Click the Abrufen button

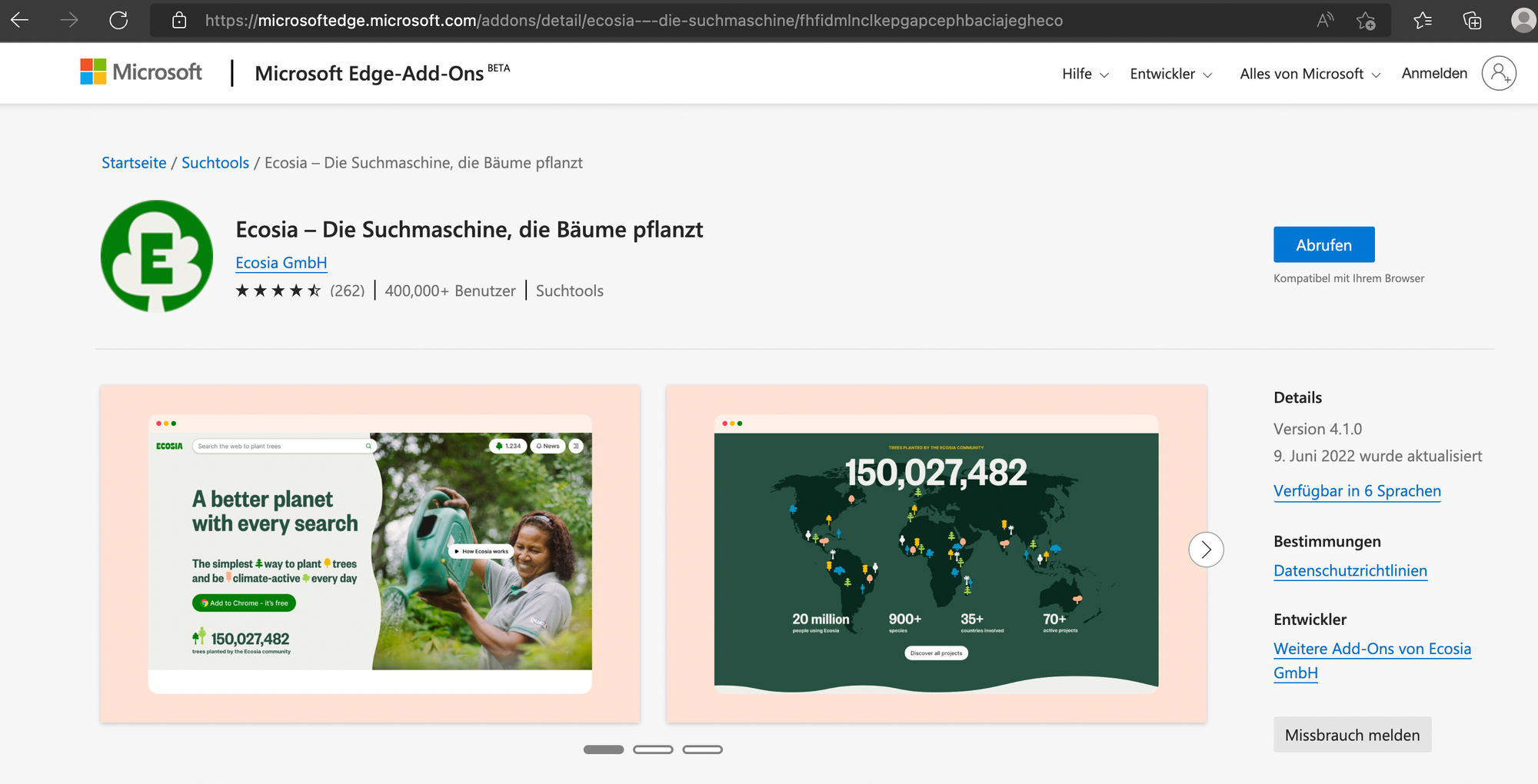click(x=1324, y=244)
